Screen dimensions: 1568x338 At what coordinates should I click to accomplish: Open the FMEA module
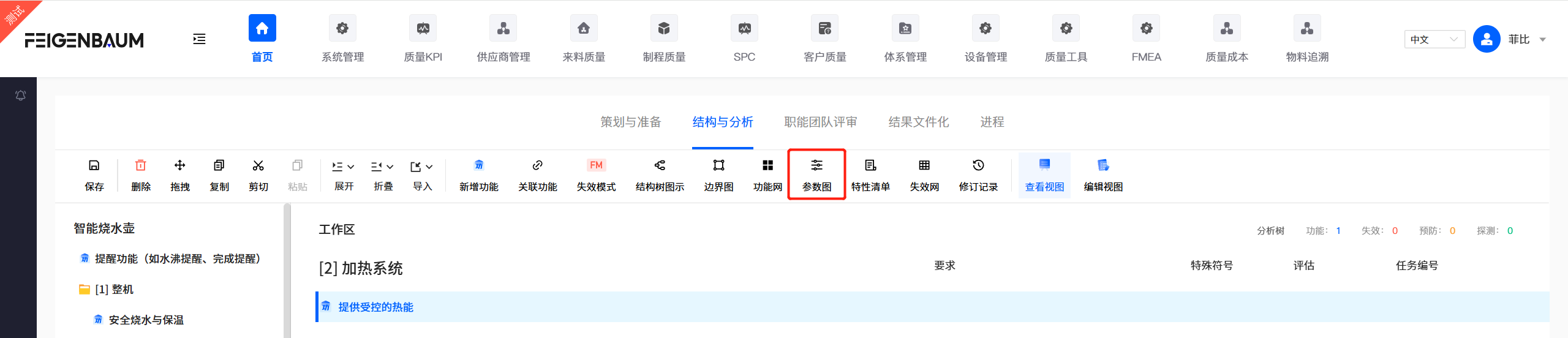coord(1146,39)
